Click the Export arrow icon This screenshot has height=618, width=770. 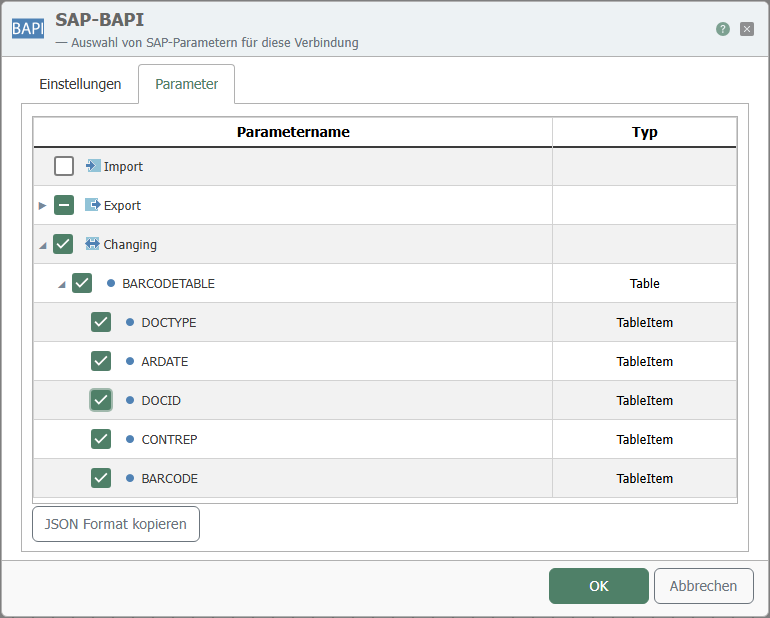coord(93,205)
